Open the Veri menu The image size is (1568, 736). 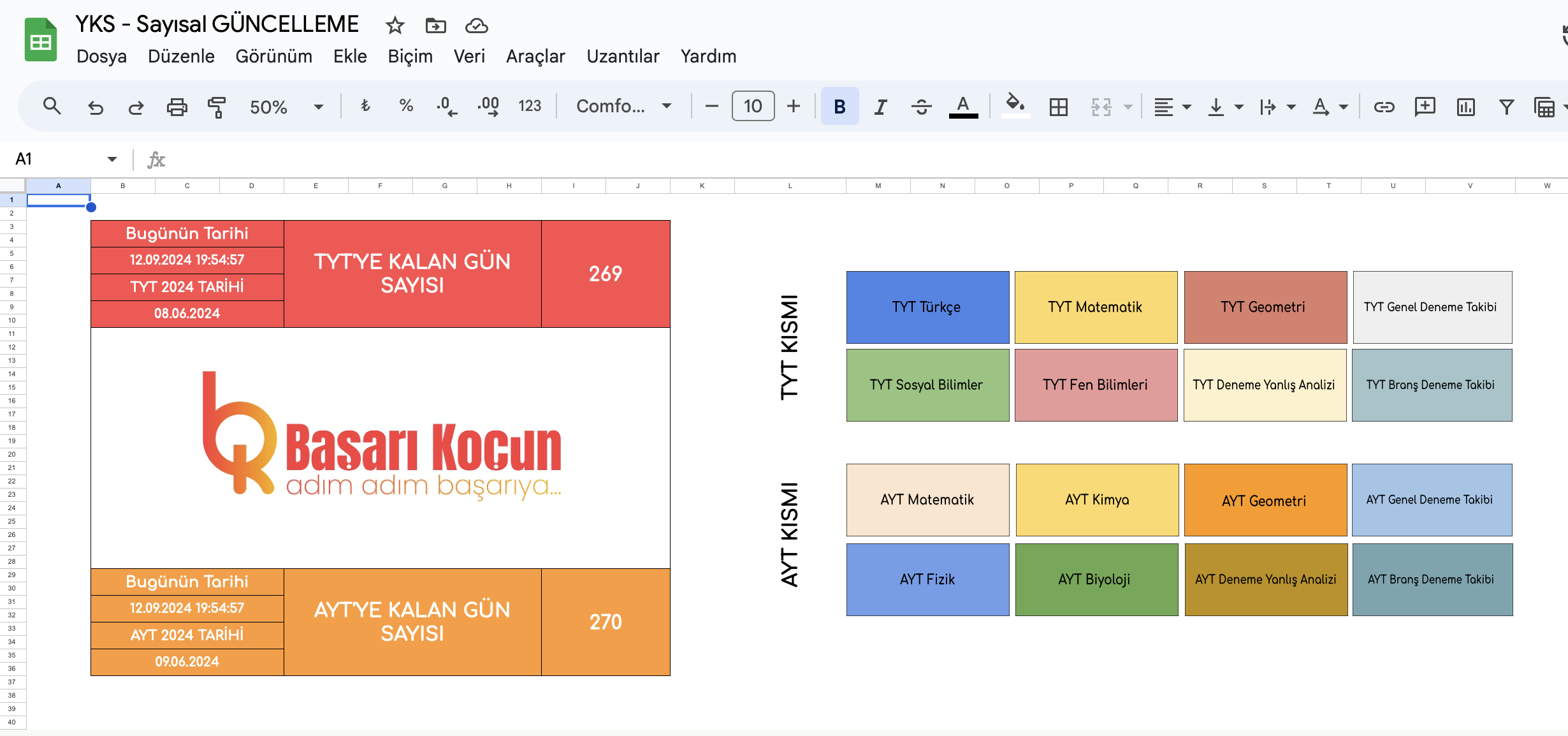pos(469,56)
